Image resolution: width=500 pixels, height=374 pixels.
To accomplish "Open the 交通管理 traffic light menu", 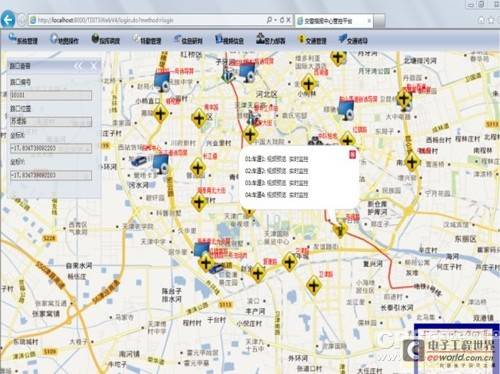I will pyautogui.click(x=312, y=40).
